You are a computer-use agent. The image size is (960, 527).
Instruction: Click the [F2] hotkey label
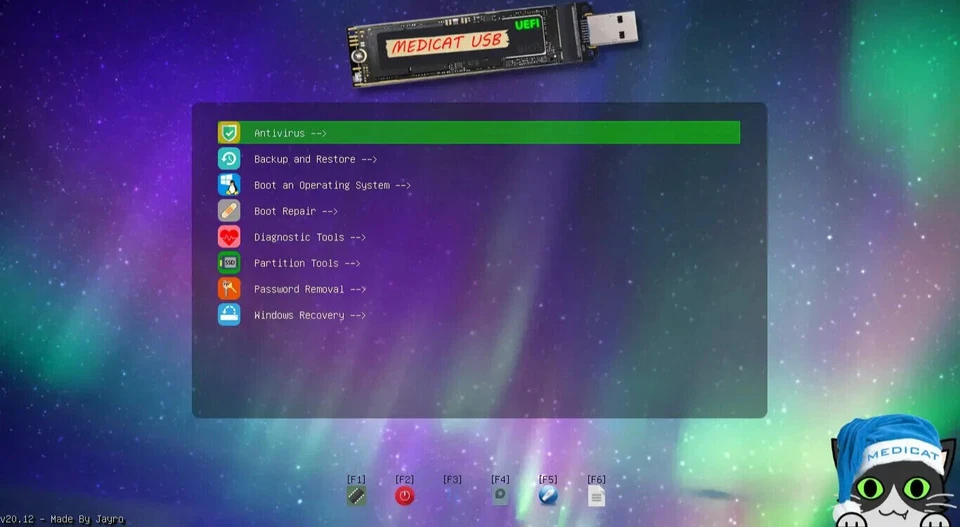[404, 479]
